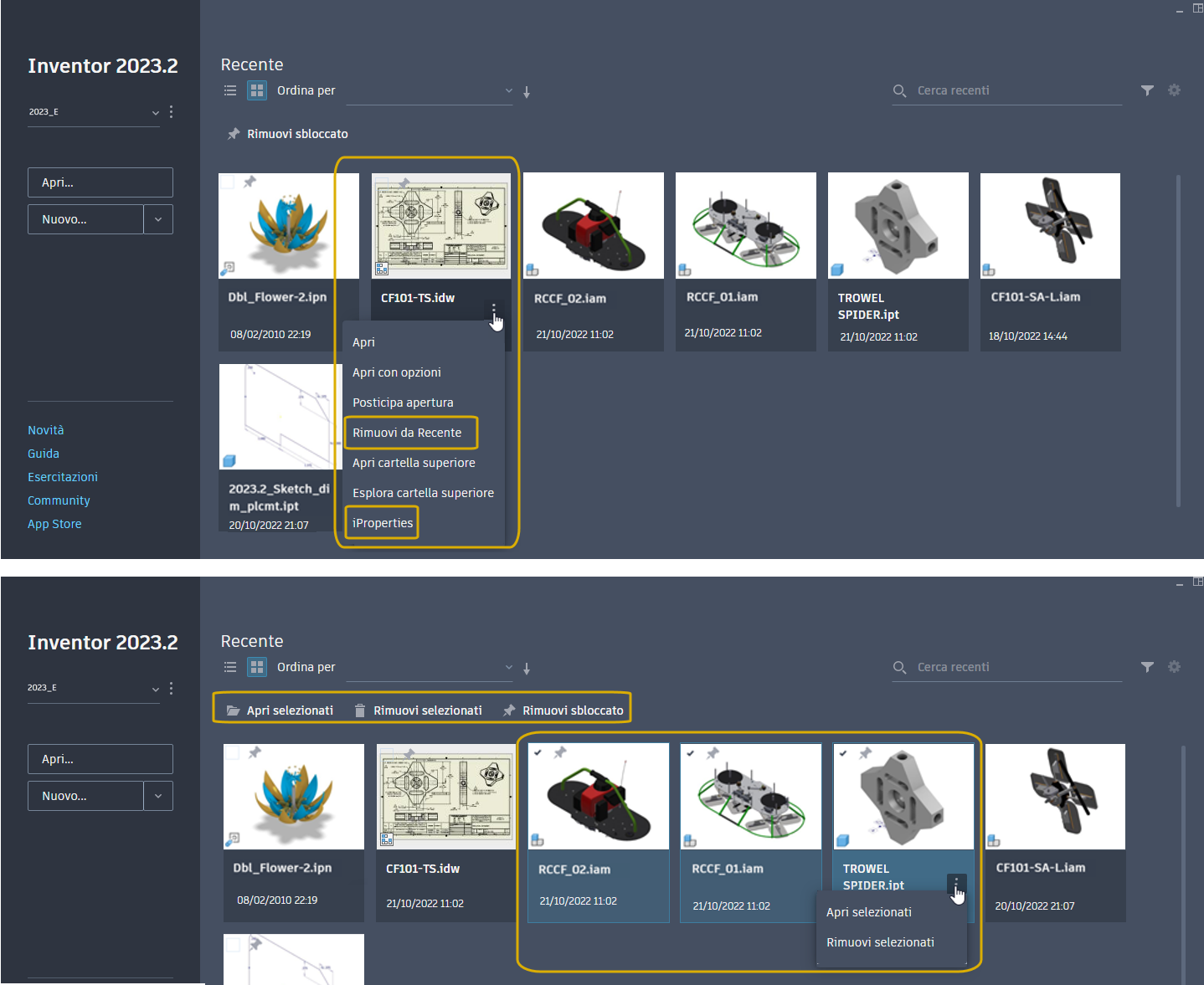Image resolution: width=1204 pixels, height=985 pixels.
Task: Tick the Dbl_Flower-2.ipn checkbox in upper window
Action: point(227,182)
